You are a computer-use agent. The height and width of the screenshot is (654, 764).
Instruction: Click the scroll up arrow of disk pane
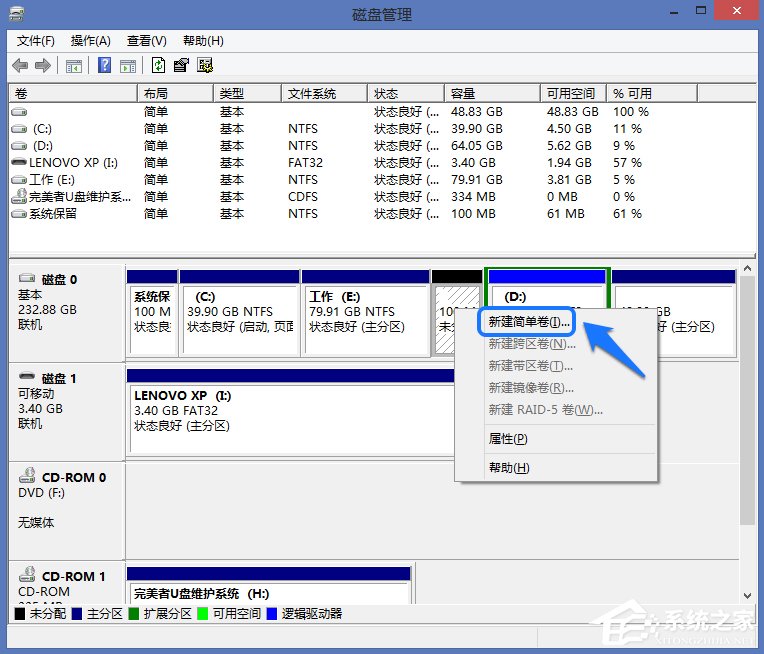click(747, 269)
